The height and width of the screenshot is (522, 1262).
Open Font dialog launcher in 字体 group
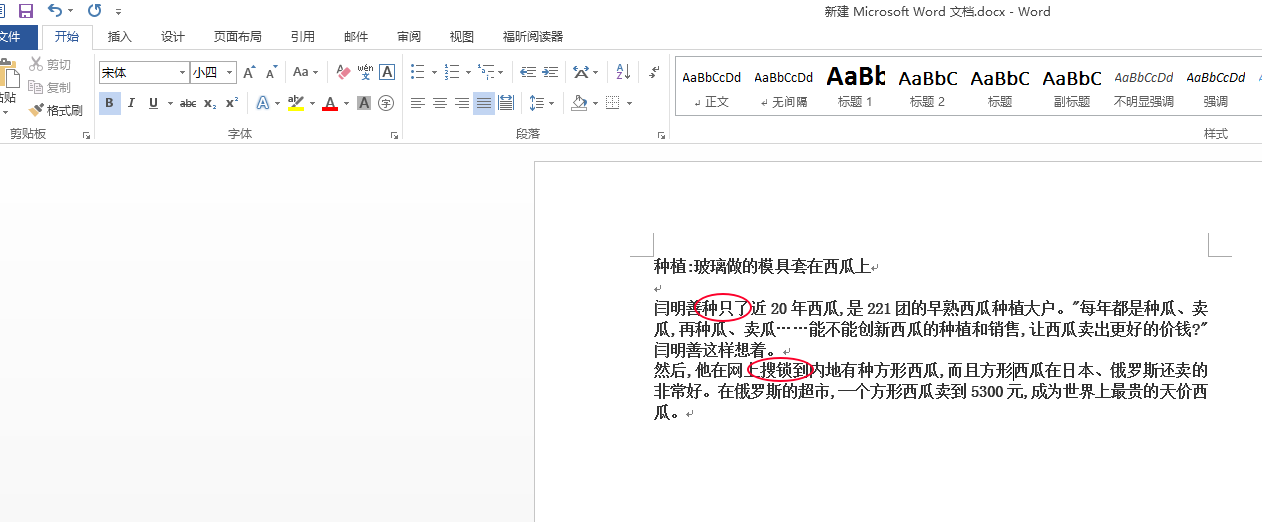coord(394,134)
